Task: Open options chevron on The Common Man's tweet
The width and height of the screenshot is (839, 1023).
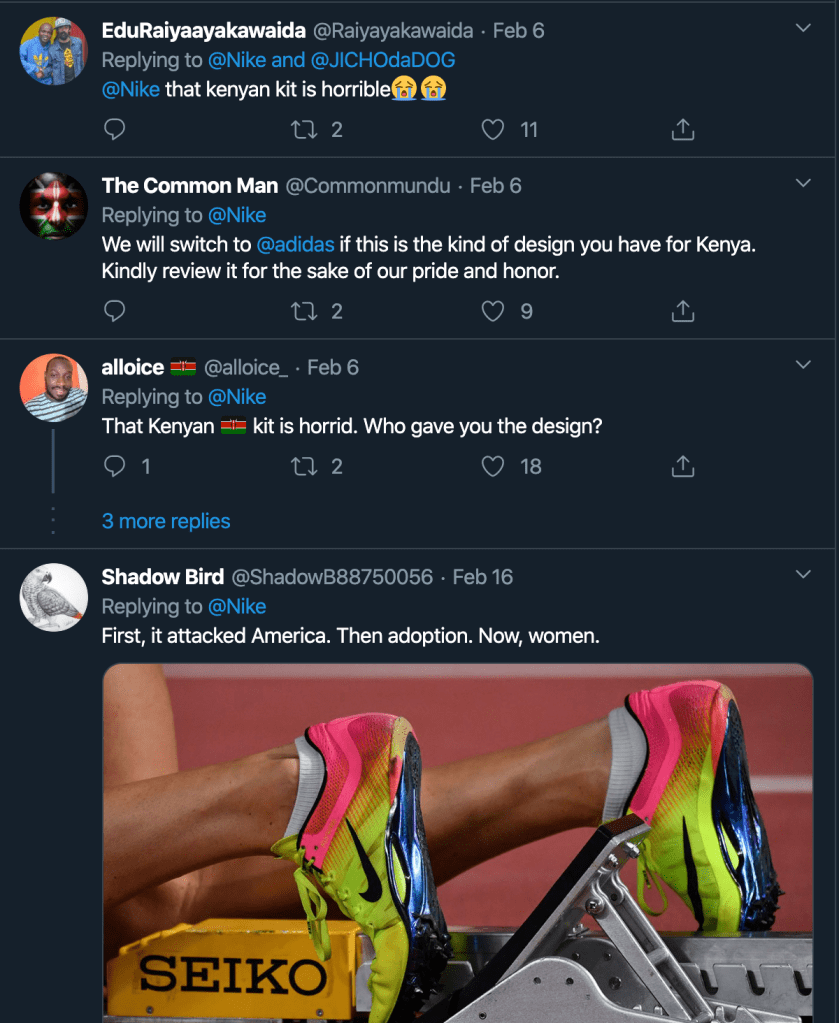Action: tap(802, 184)
